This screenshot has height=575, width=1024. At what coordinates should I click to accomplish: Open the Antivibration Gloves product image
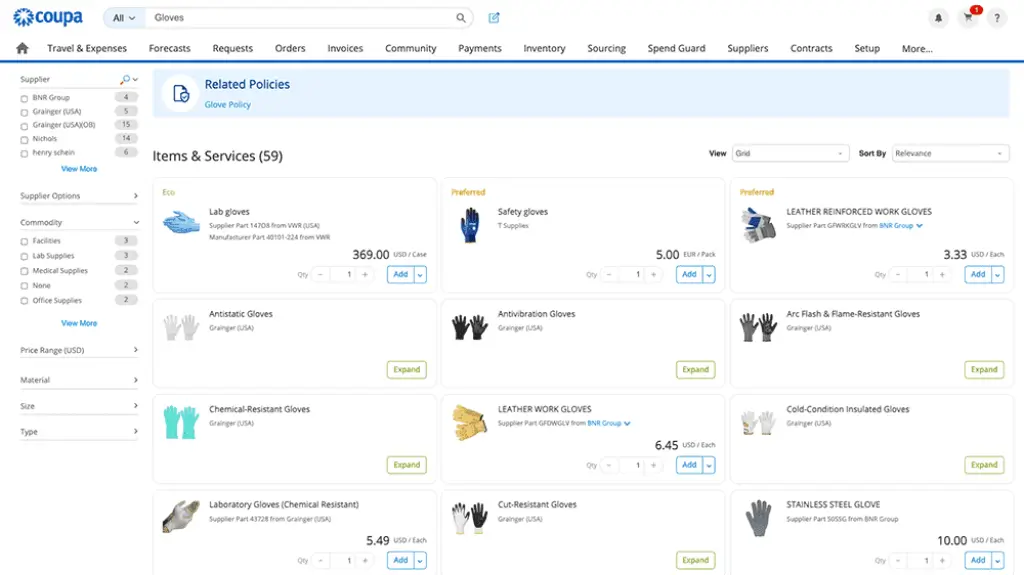[x=470, y=327]
